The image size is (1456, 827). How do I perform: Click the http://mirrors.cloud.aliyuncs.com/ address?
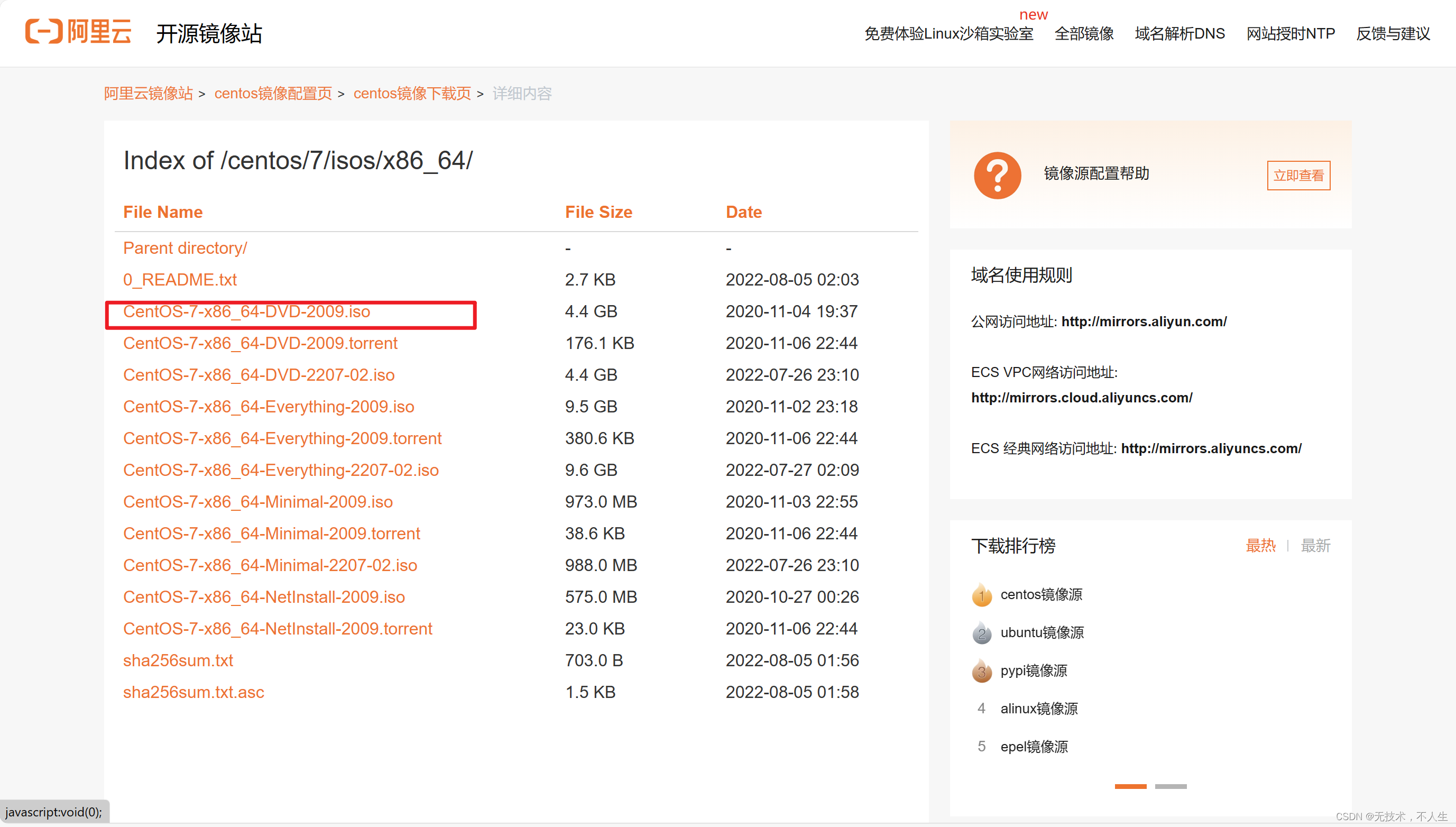(1082, 398)
